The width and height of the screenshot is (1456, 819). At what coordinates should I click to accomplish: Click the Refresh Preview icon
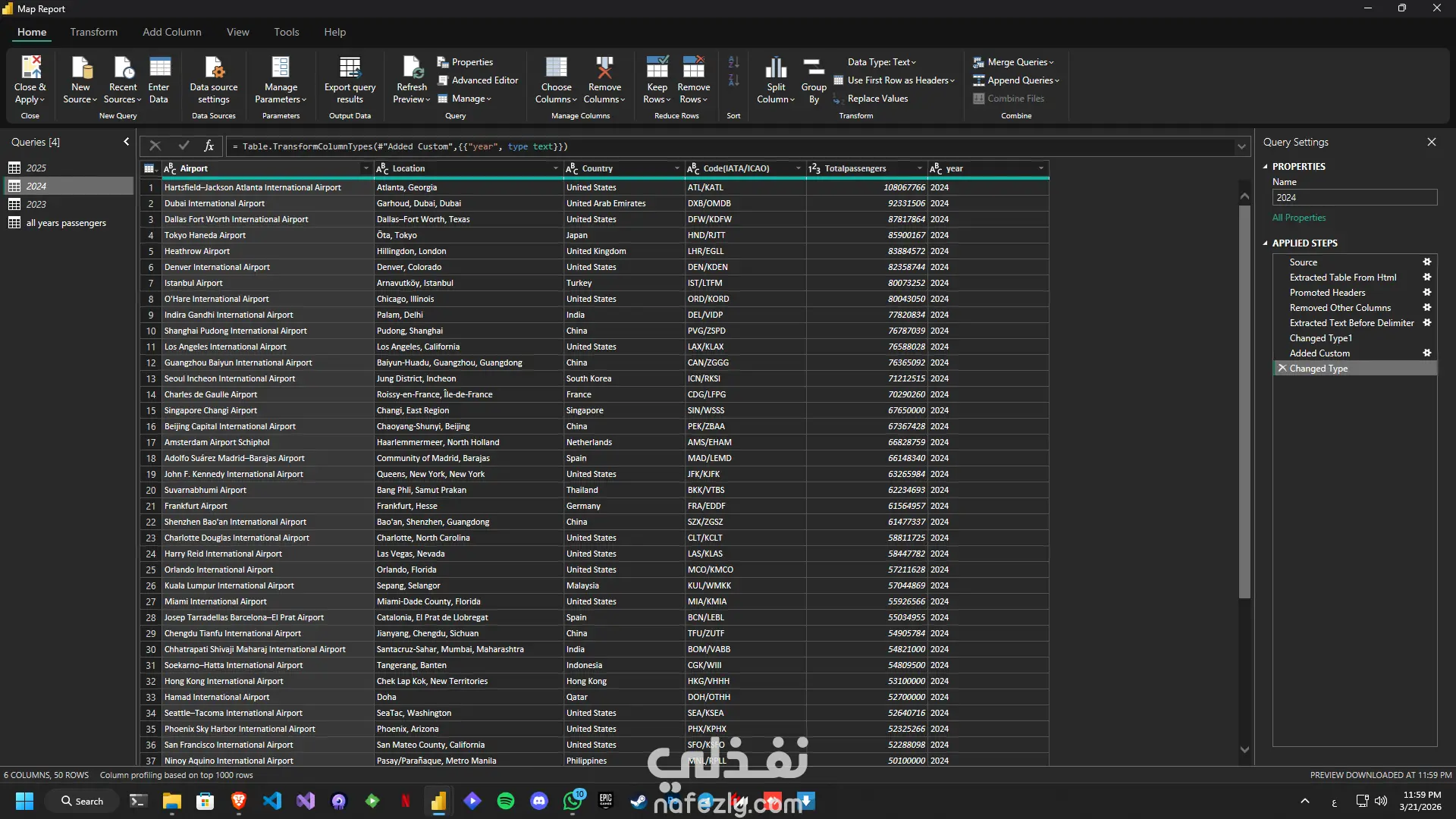pyautogui.click(x=412, y=68)
